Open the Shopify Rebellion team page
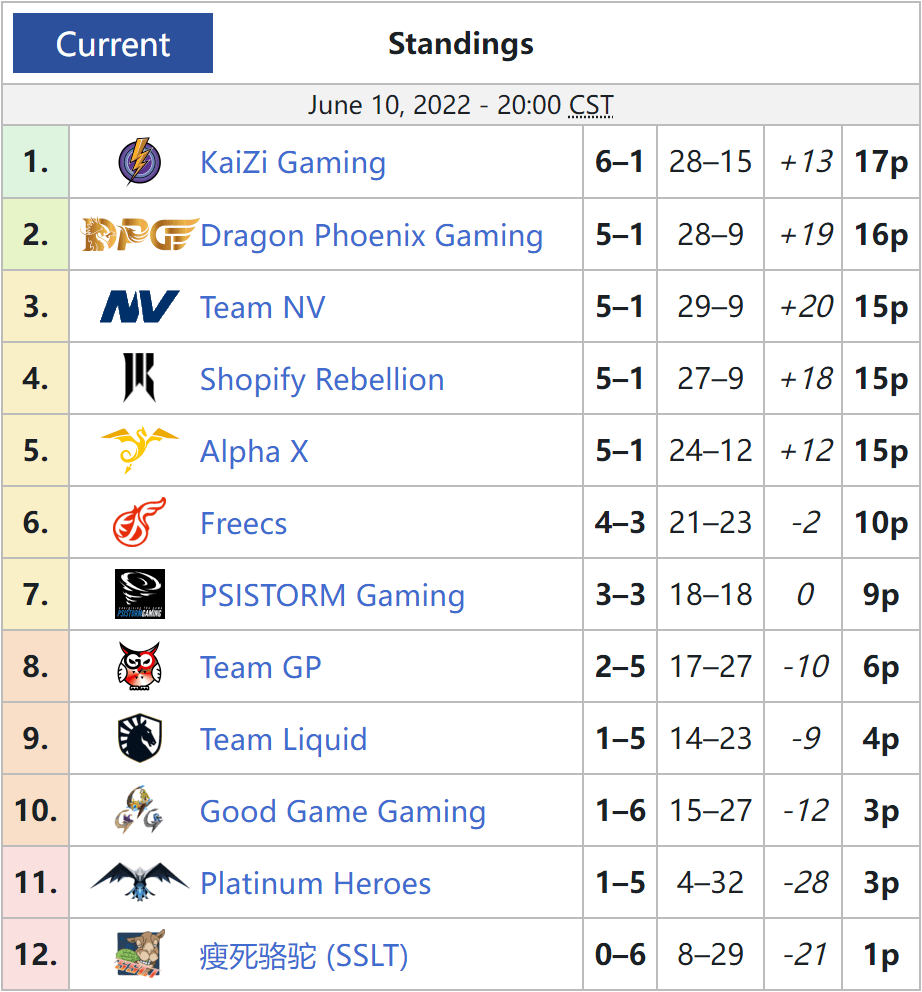Image resolution: width=922 pixels, height=992 pixels. click(x=322, y=380)
